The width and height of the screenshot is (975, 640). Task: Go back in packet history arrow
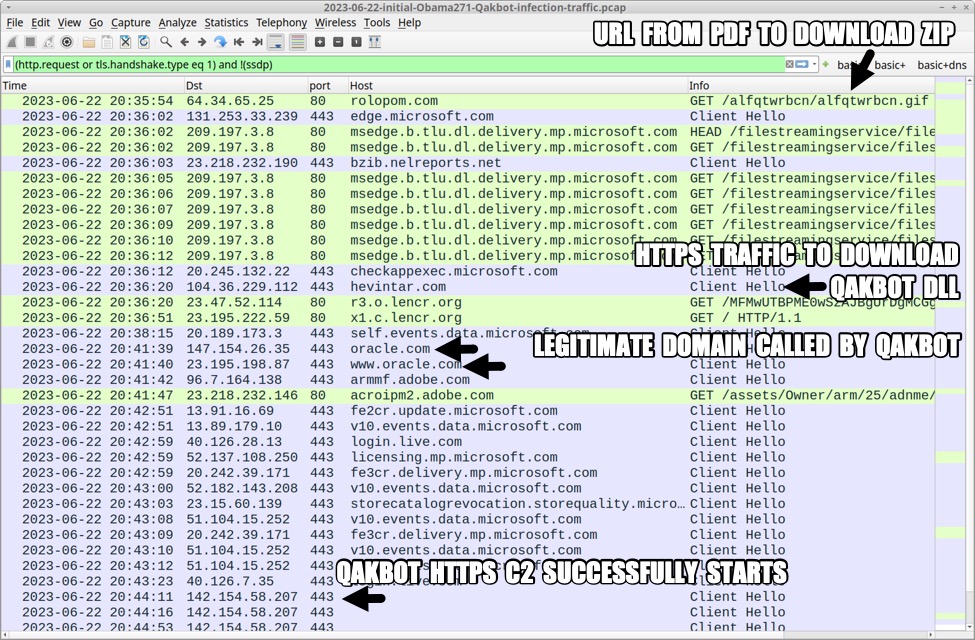[184, 42]
